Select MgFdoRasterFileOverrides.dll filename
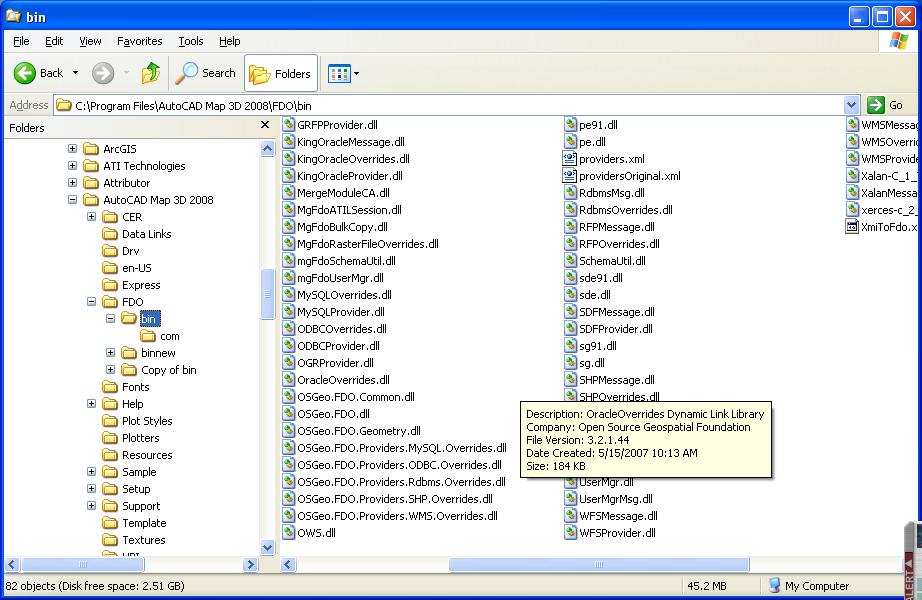Screen dimensions: 922x600 coord(368,244)
